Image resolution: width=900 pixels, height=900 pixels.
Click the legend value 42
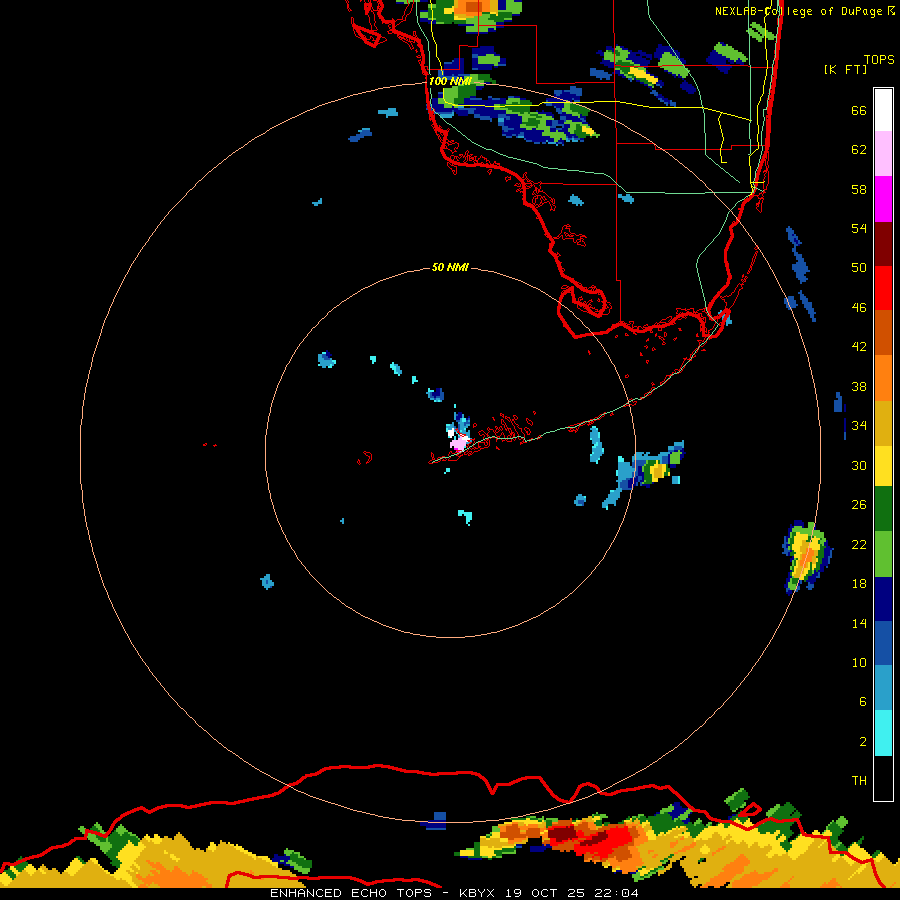[859, 347]
